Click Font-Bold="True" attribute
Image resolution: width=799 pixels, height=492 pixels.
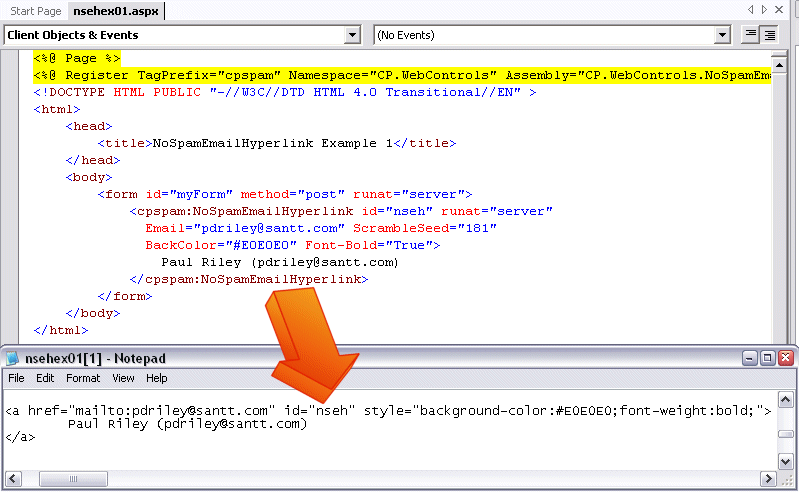pyautogui.click(x=368, y=245)
